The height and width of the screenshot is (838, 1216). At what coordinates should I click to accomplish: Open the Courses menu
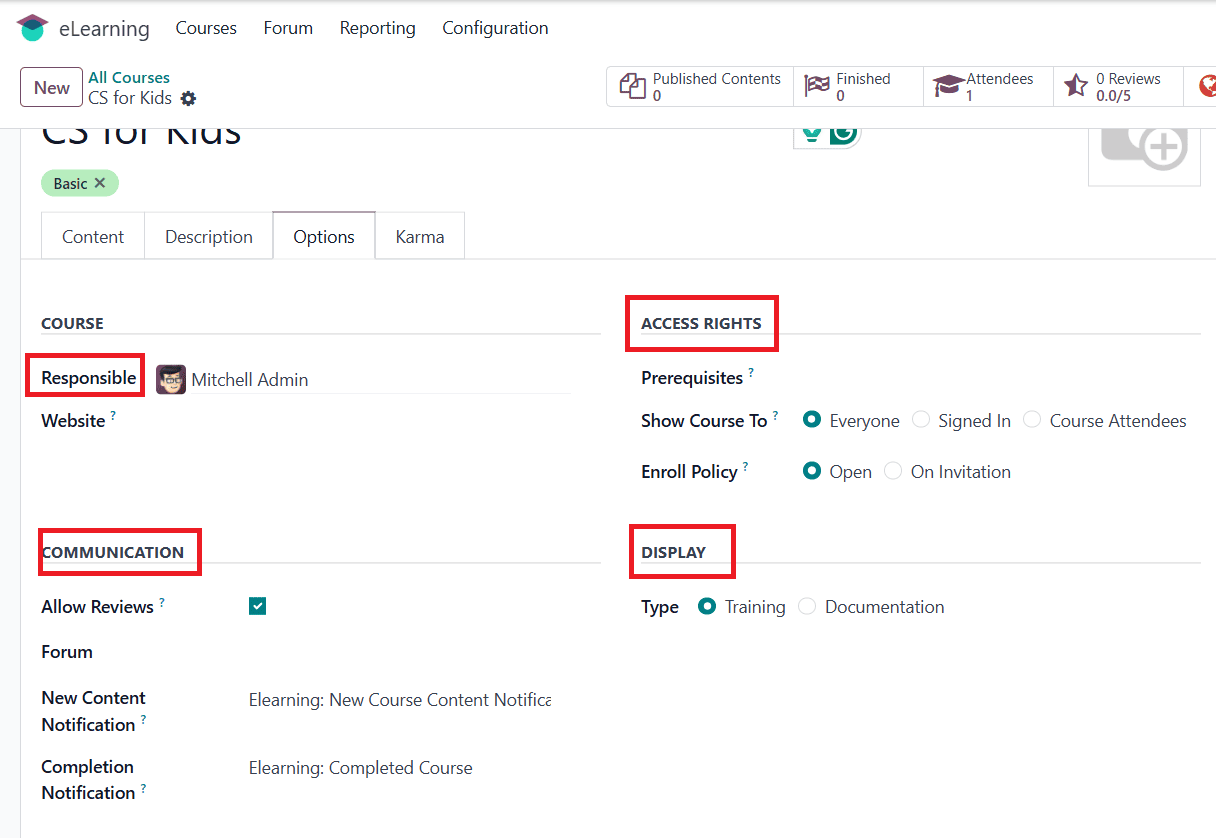pyautogui.click(x=206, y=28)
